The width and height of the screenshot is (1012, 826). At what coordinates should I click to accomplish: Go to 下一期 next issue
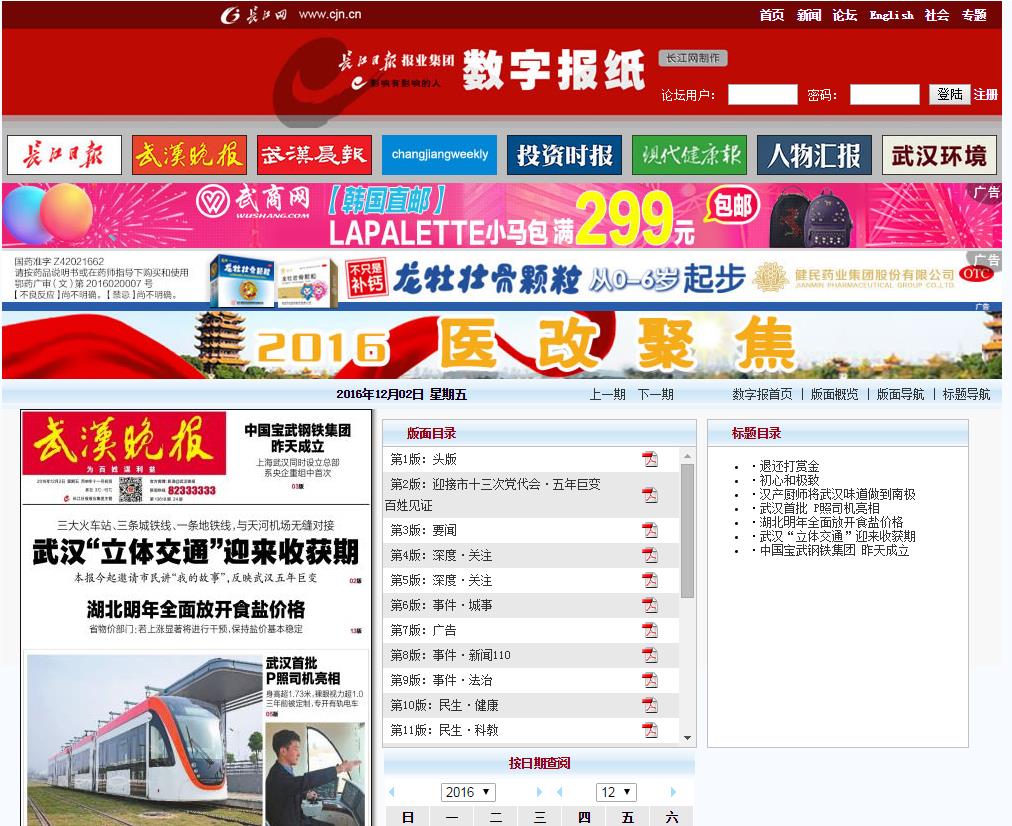pyautogui.click(x=656, y=394)
